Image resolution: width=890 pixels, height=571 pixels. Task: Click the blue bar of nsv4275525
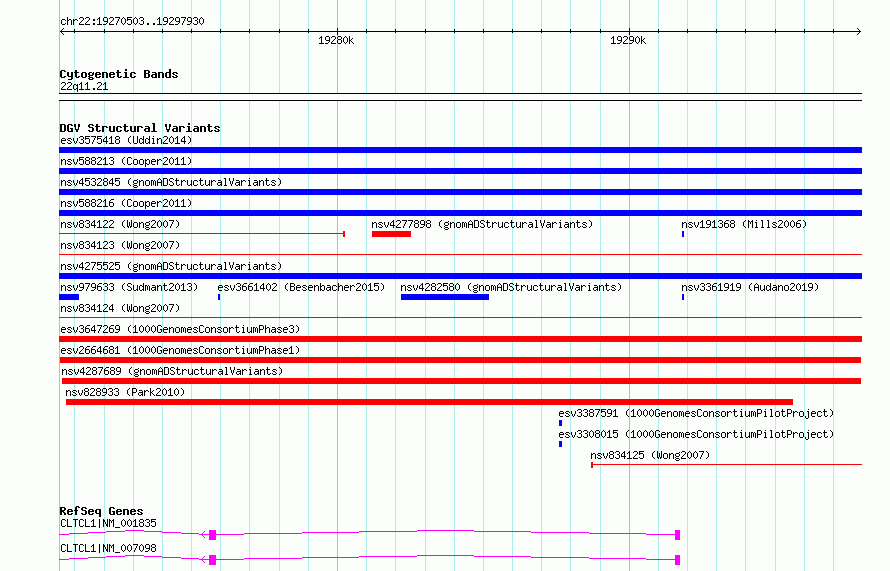[460, 276]
